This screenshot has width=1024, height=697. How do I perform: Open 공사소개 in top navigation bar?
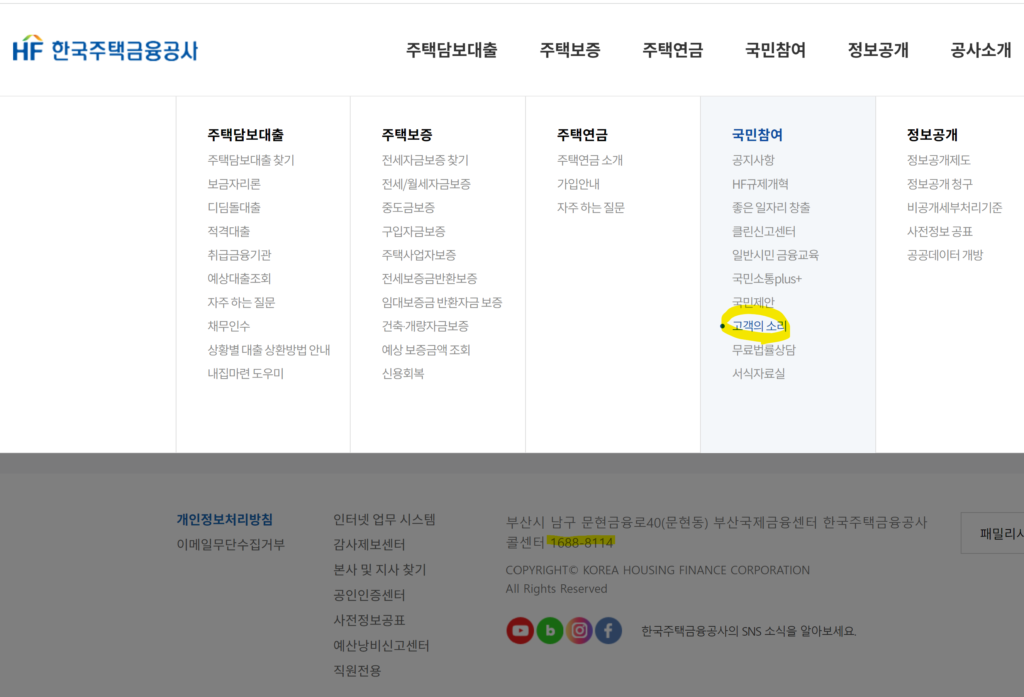[x=981, y=50]
